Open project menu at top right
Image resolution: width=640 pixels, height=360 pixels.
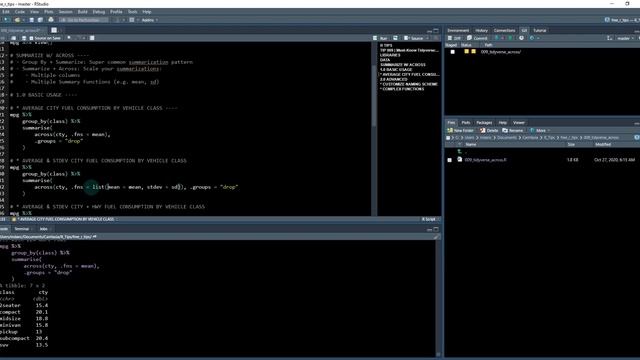click(x=622, y=20)
